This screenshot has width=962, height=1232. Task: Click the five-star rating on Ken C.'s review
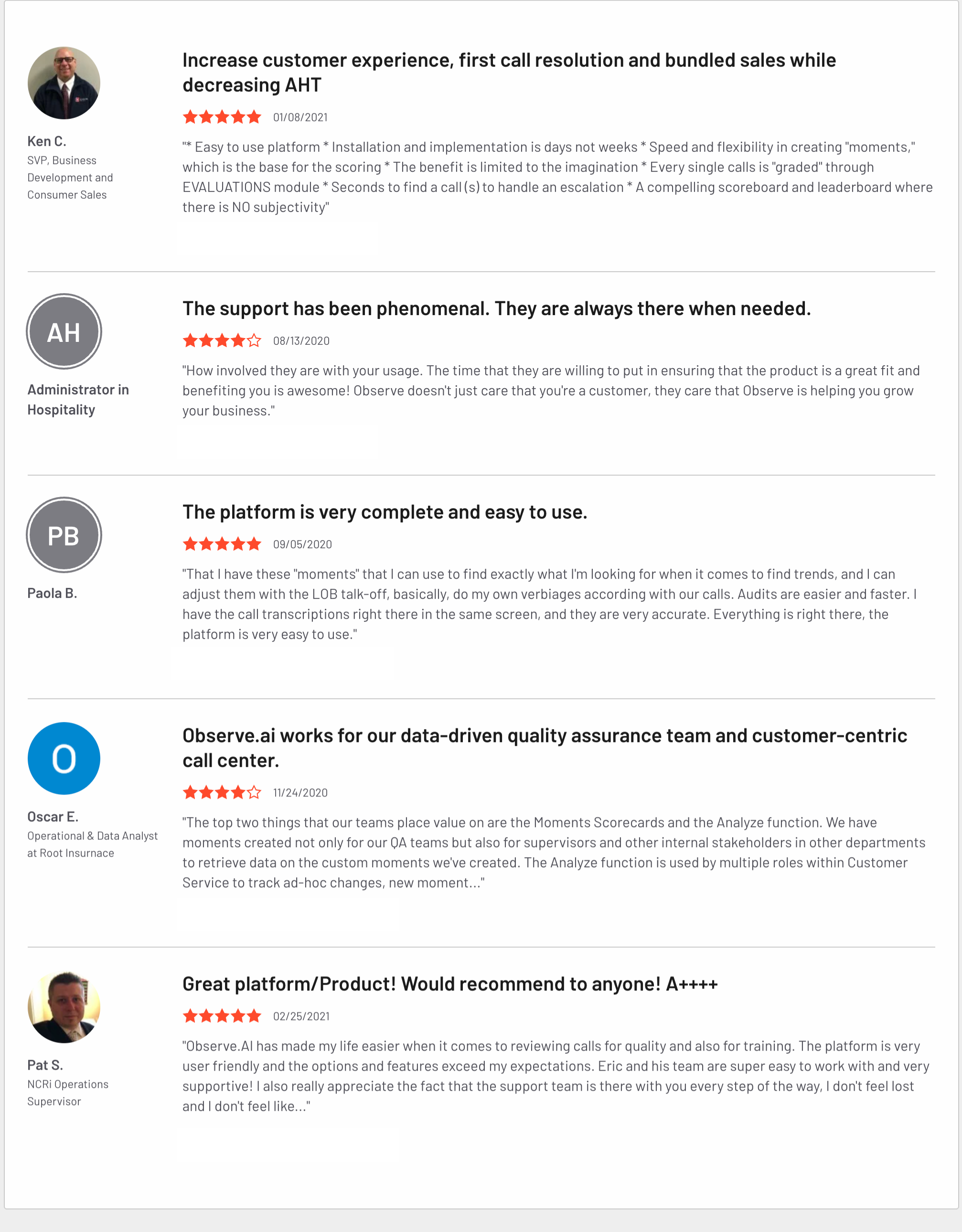click(x=222, y=117)
